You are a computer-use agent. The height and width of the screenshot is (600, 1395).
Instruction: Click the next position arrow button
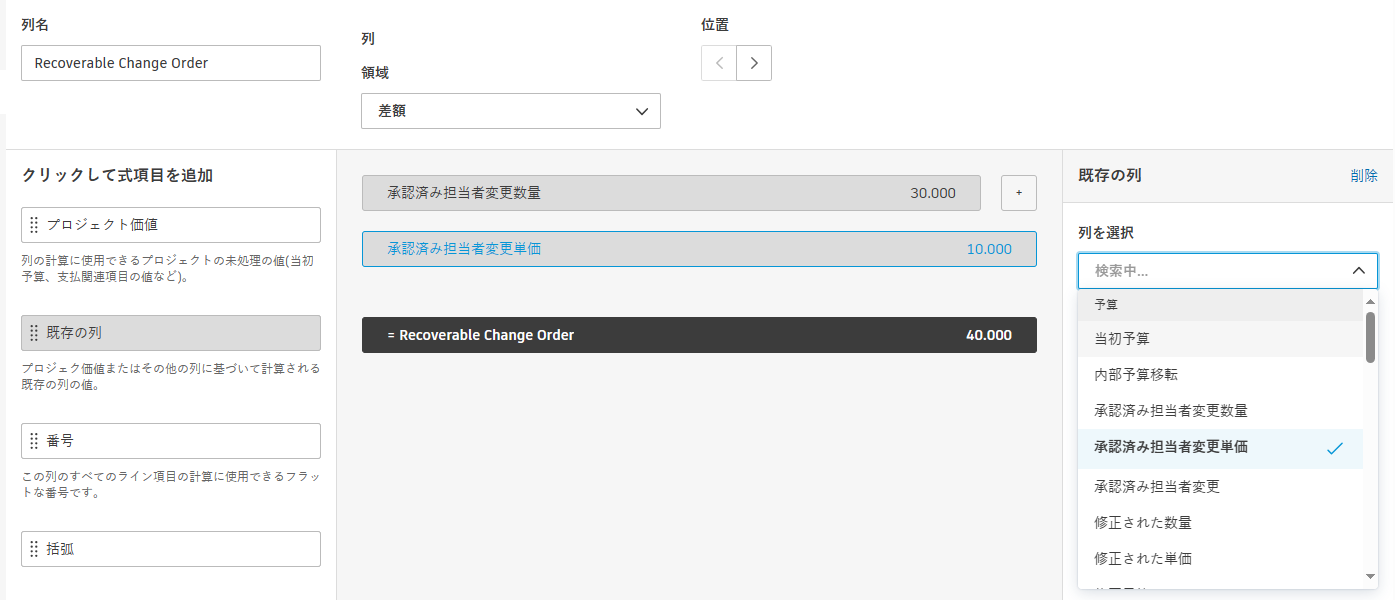click(x=754, y=63)
